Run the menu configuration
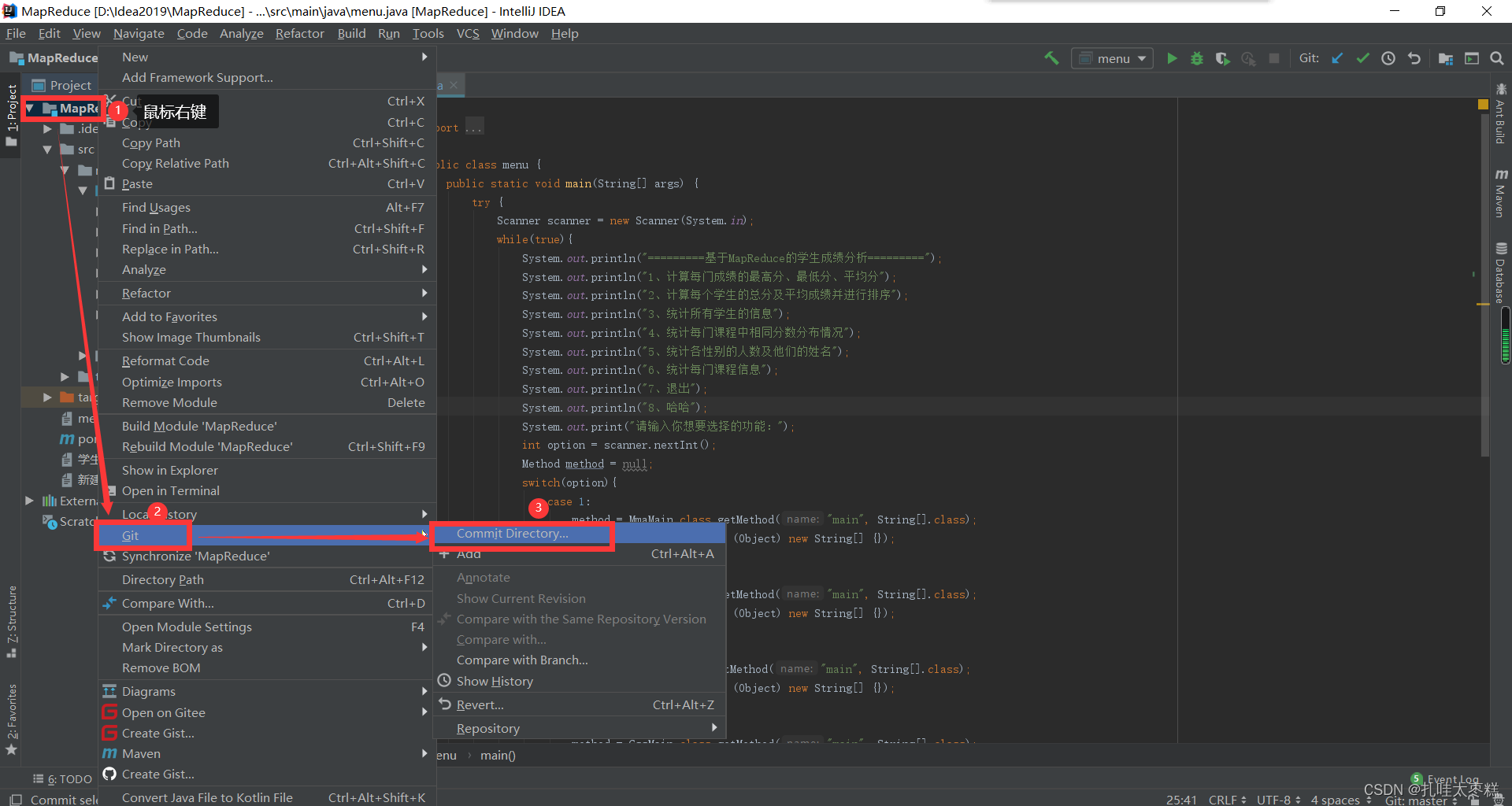 1172,58
